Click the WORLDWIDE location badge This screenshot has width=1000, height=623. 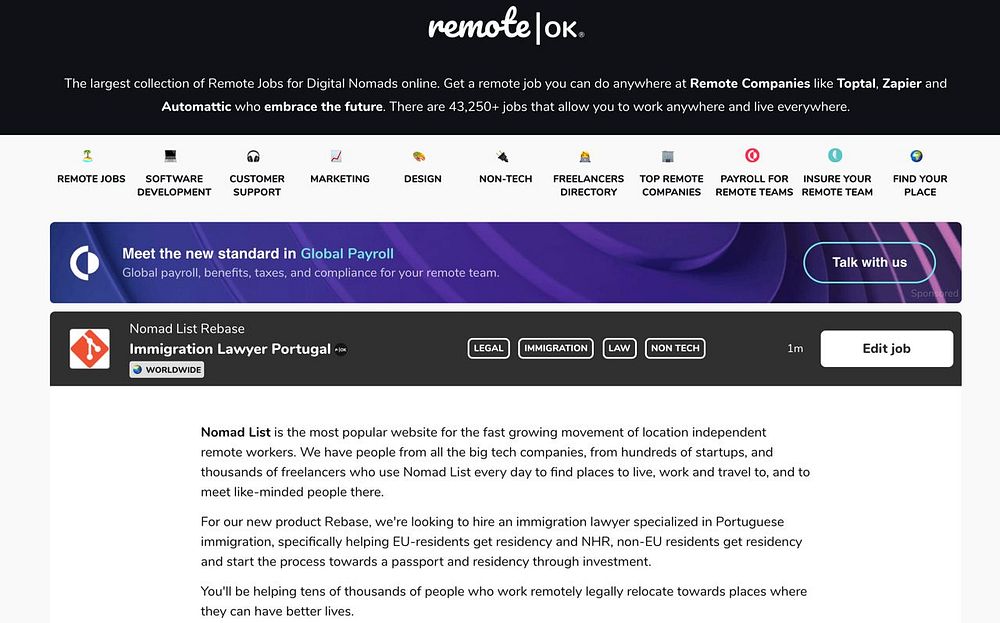point(167,370)
